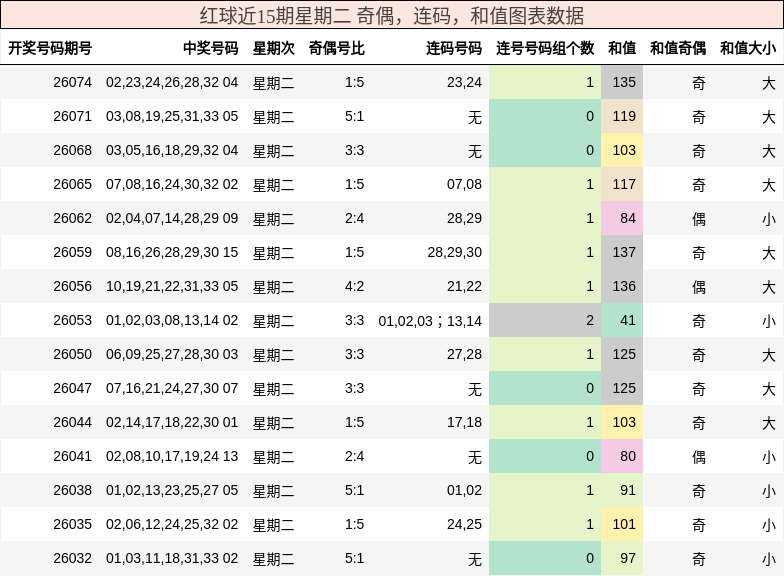Select the 和值大小 column header
784x576 pixels.
pos(748,48)
